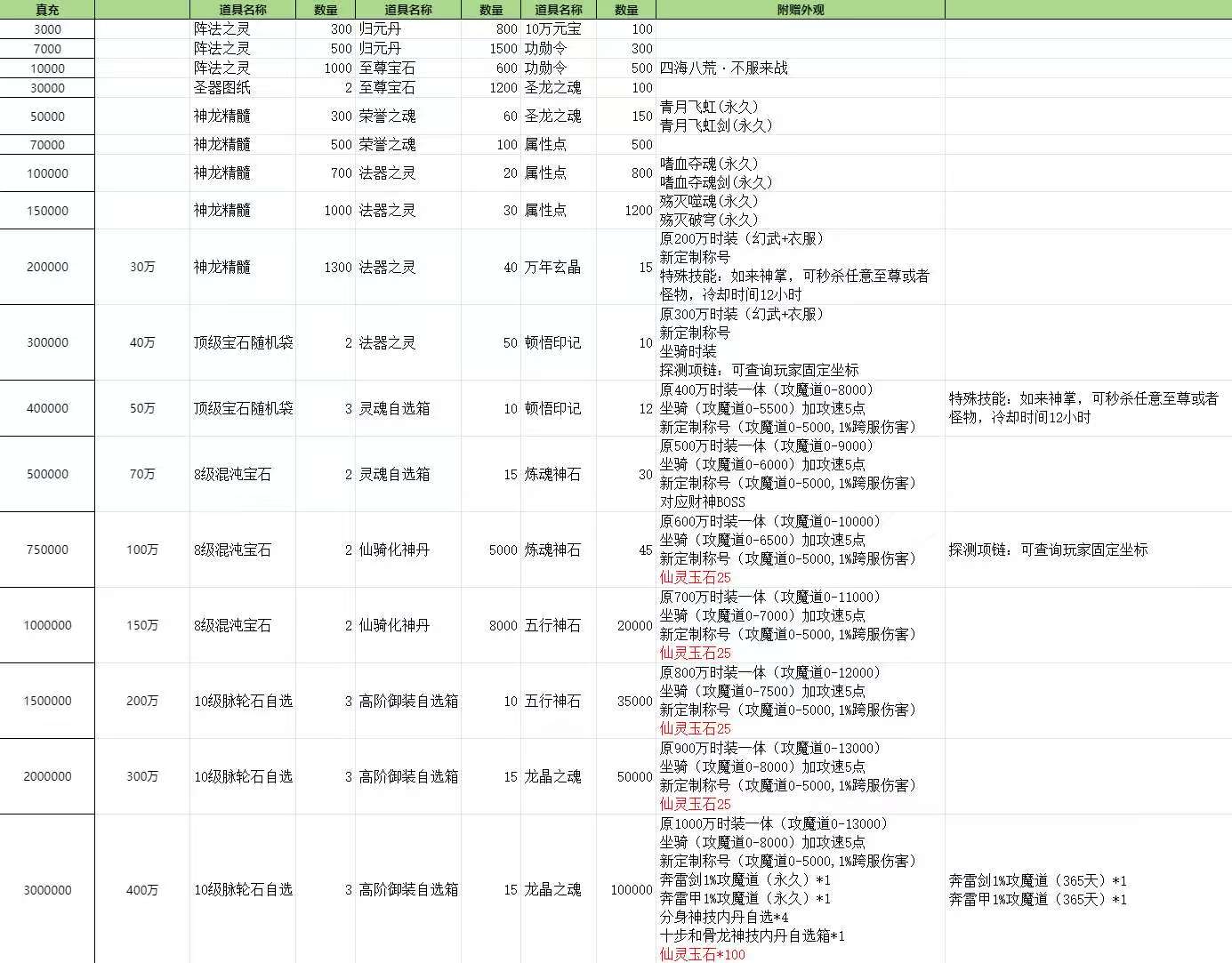Click the 750000 recharge tier cell
The image size is (1232, 963).
(x=47, y=550)
